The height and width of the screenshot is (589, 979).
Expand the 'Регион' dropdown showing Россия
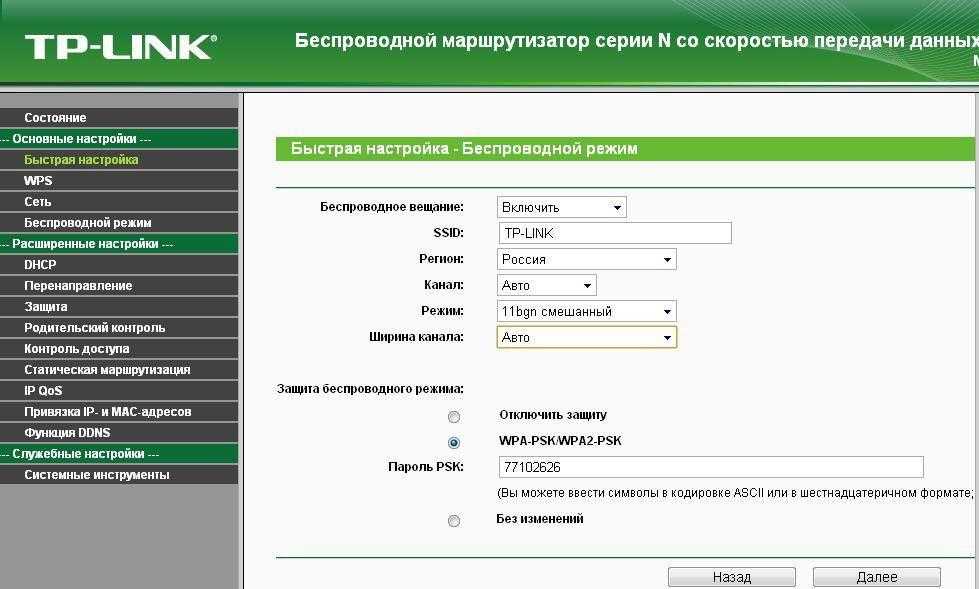(586, 259)
